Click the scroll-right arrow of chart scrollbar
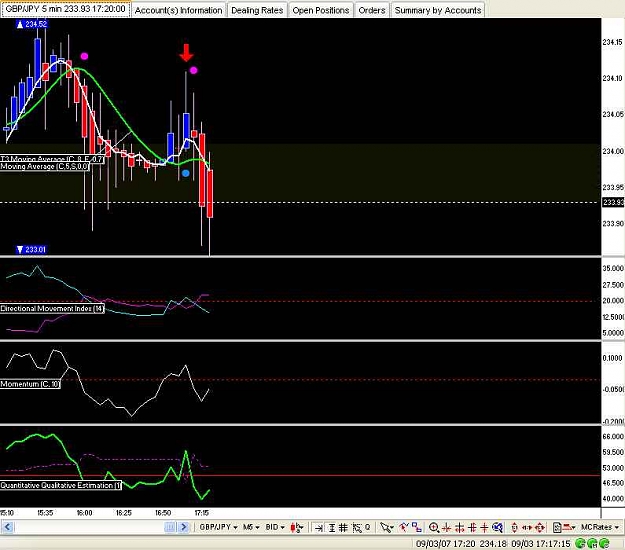The image size is (625, 550). point(183,527)
